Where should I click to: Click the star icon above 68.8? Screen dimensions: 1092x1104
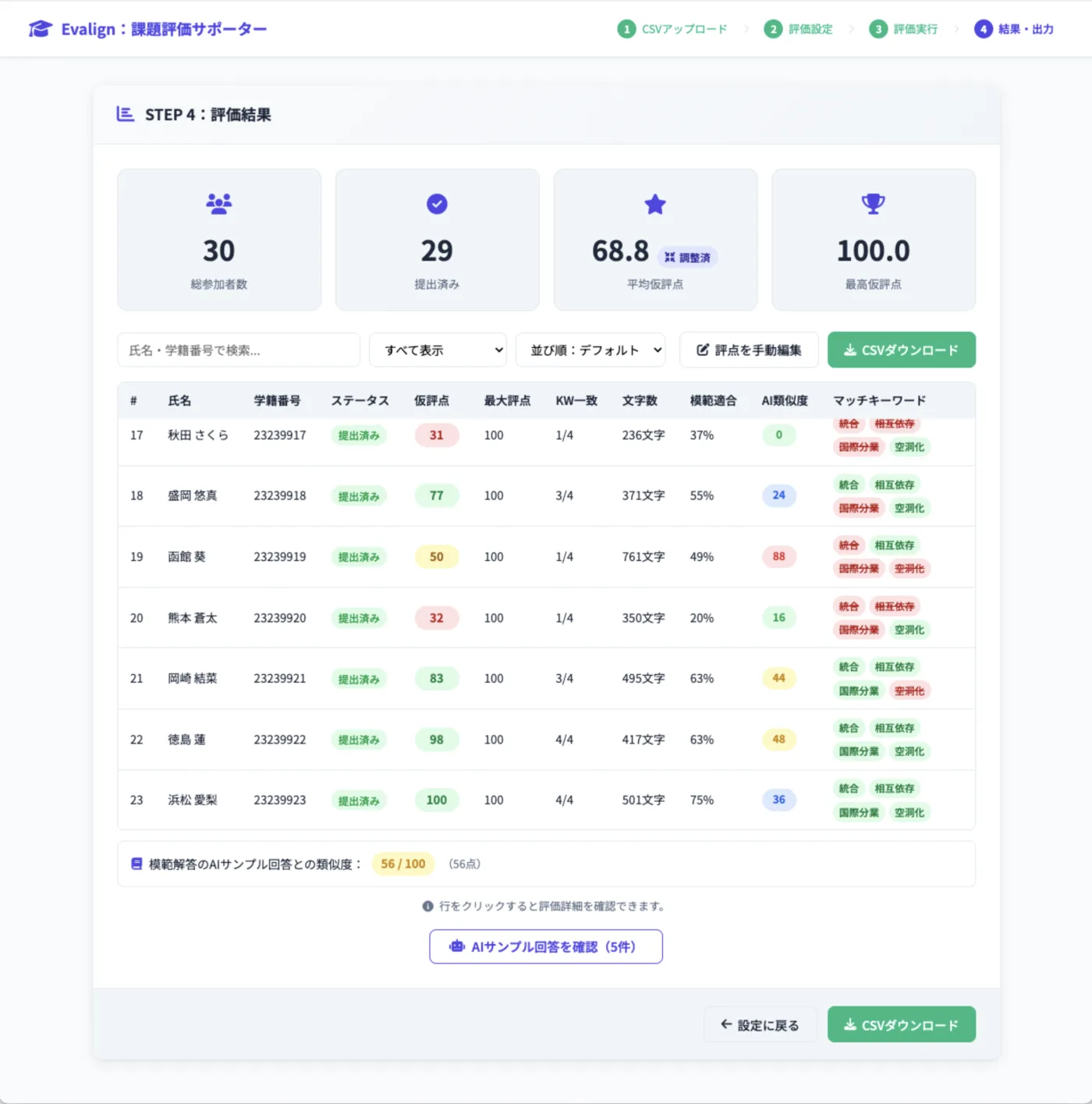[x=655, y=204]
